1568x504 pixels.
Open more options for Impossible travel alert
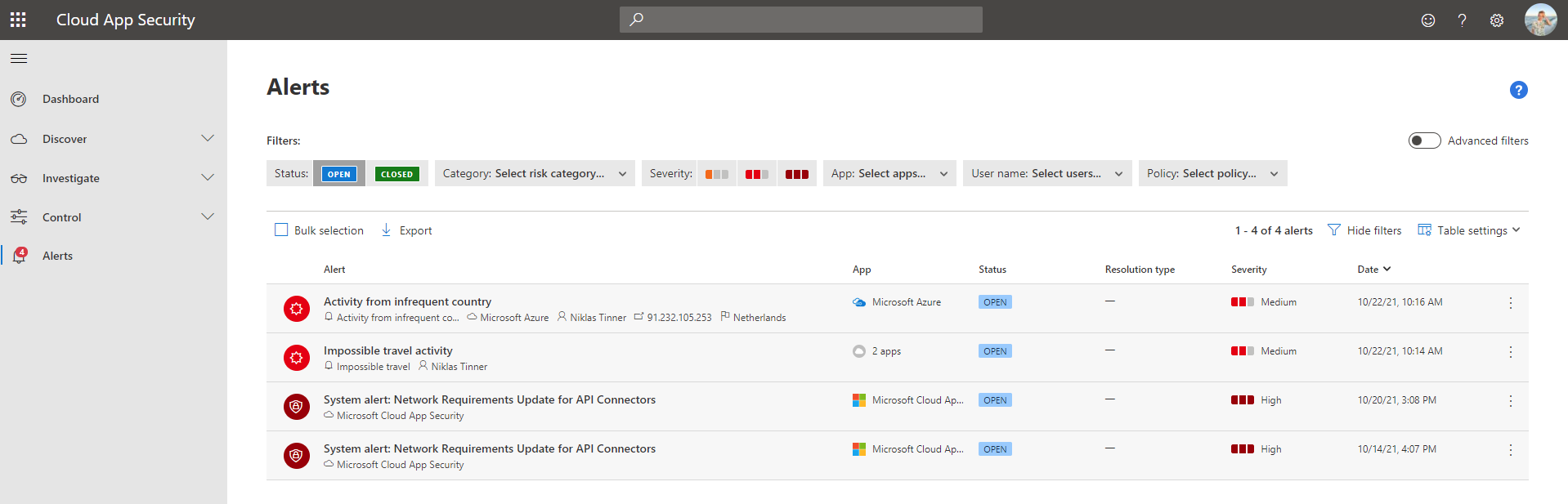click(1511, 352)
